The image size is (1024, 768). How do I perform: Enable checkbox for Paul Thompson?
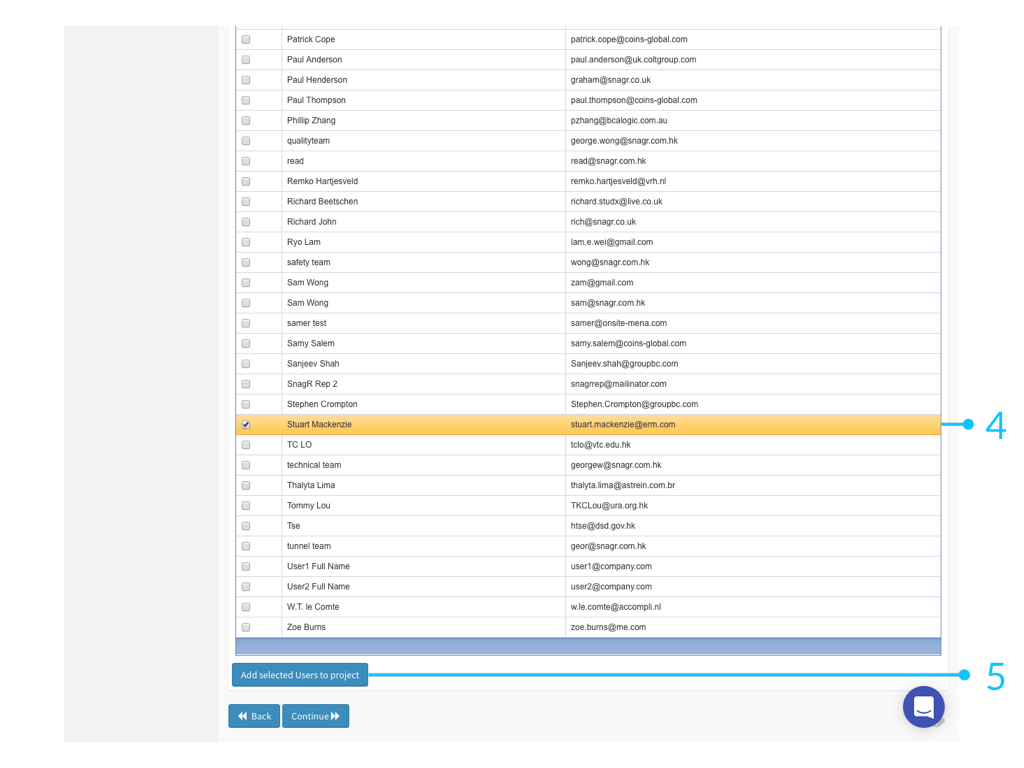point(246,100)
